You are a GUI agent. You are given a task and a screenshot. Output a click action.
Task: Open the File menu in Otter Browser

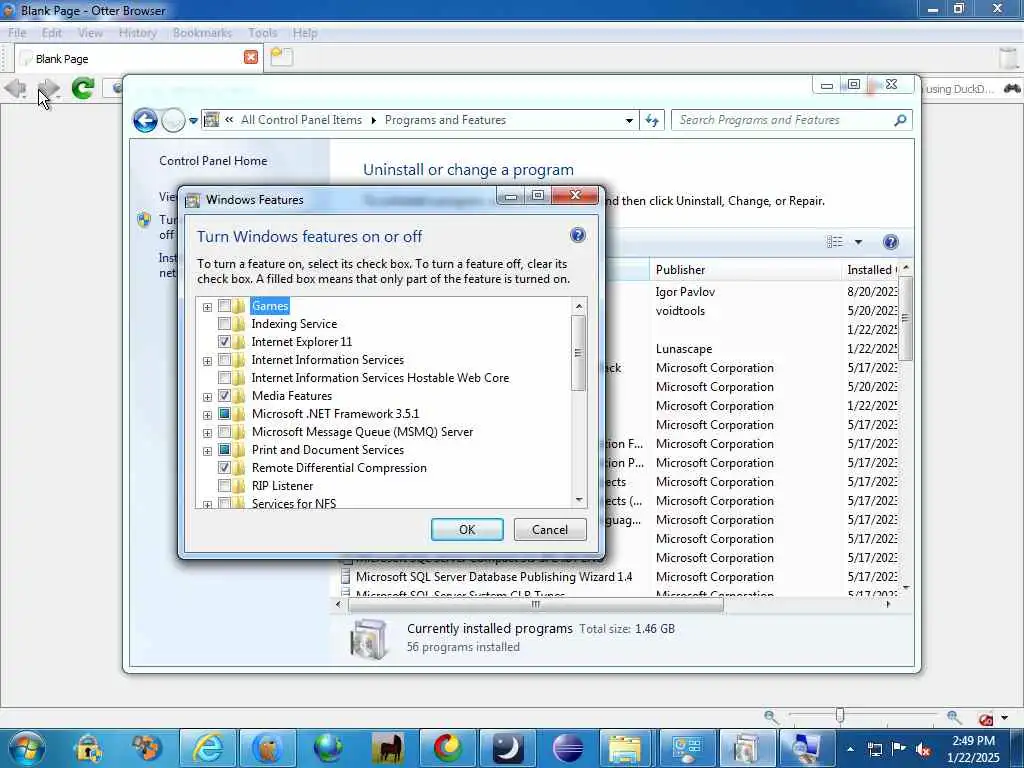pos(17,33)
